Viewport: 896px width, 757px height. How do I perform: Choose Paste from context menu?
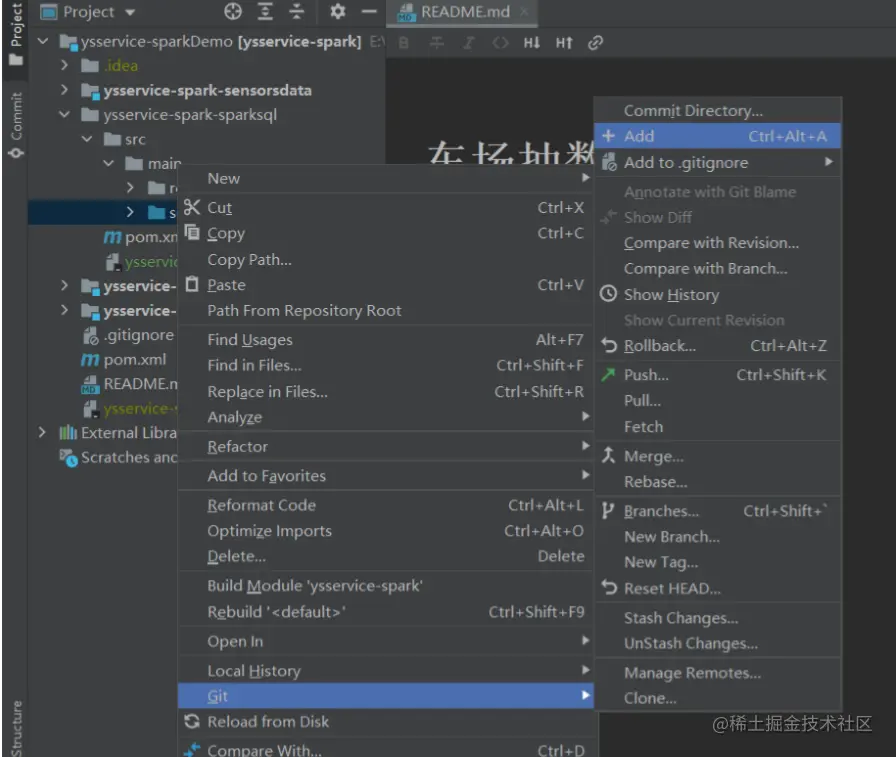[386, 285]
